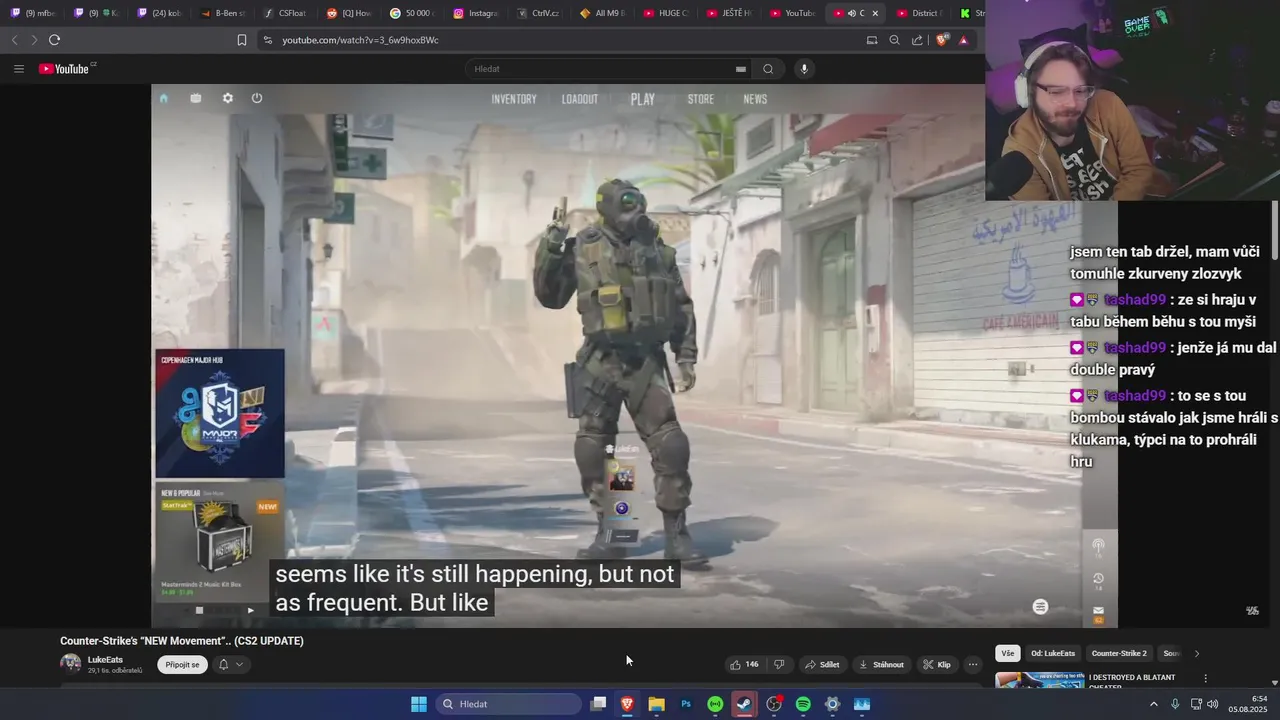The width and height of the screenshot is (1280, 720).
Task: Open the YouTube hamburger guide menu
Action: click(18, 69)
